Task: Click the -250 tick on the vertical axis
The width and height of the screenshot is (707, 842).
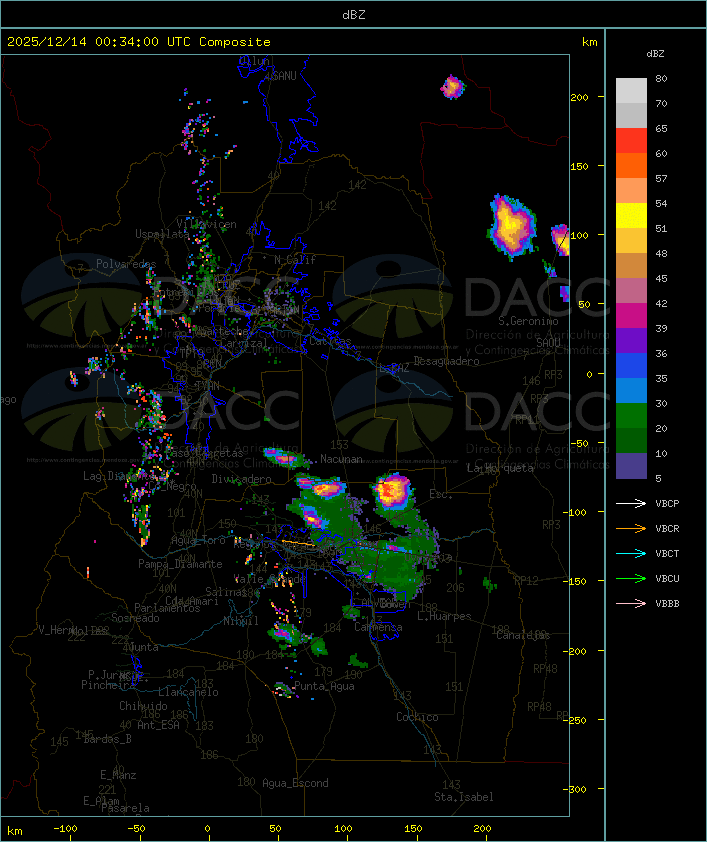Action: click(x=577, y=720)
